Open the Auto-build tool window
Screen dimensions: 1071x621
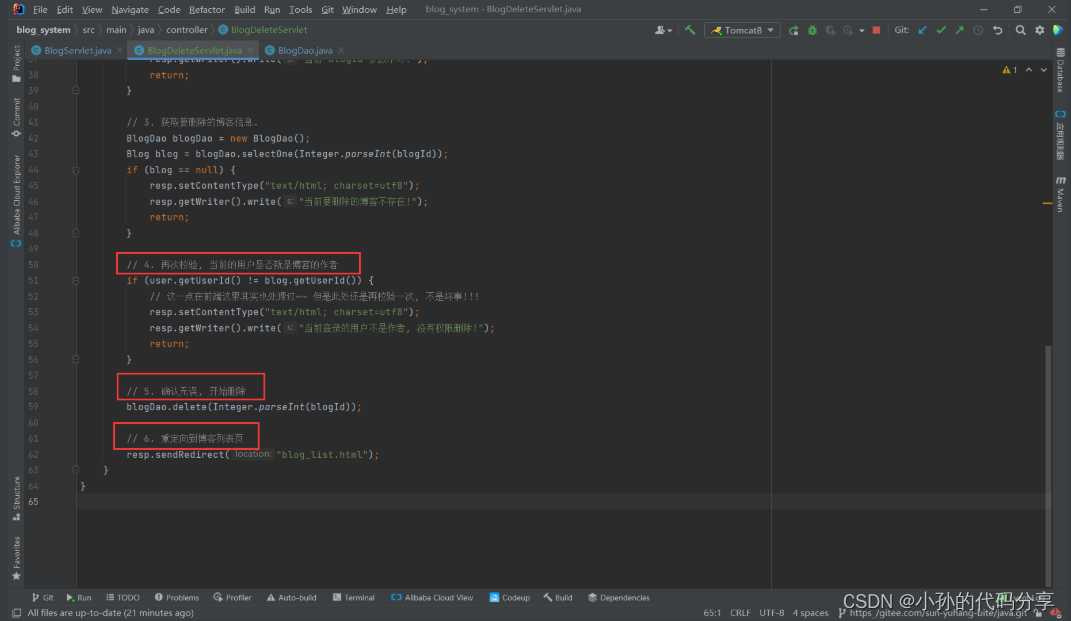pos(292,598)
